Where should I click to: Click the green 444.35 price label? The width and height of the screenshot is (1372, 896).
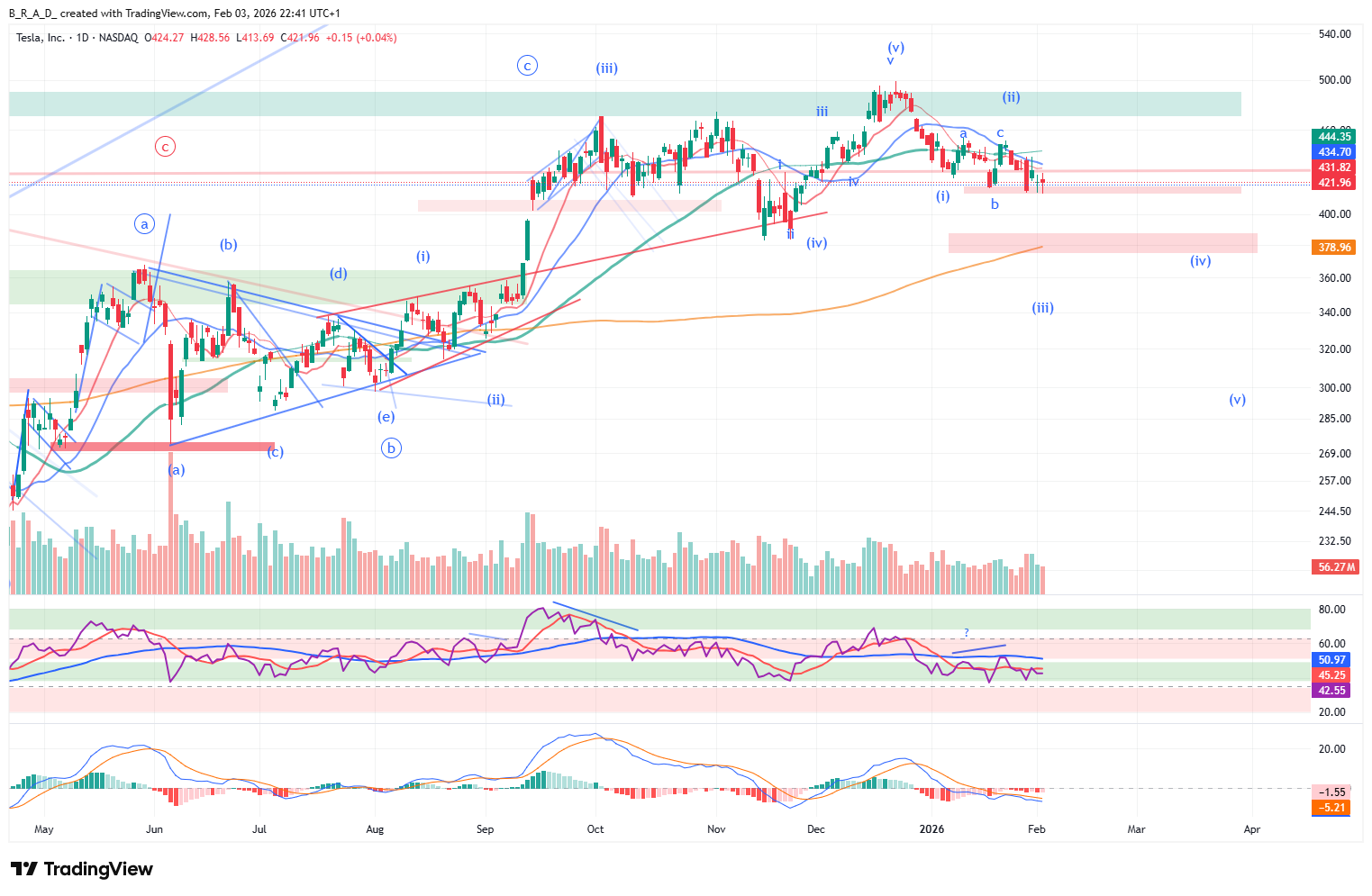pyautogui.click(x=1334, y=137)
